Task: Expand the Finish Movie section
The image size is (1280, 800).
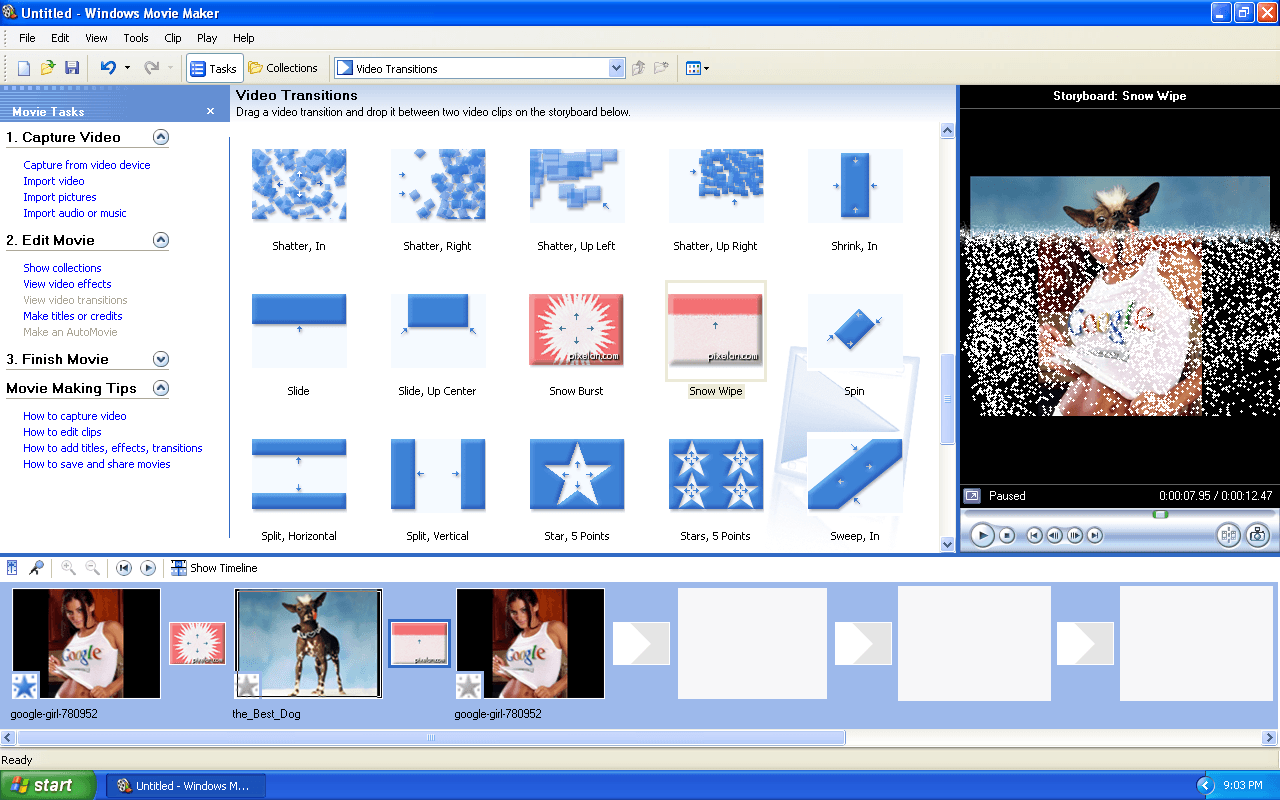Action: pos(160,359)
